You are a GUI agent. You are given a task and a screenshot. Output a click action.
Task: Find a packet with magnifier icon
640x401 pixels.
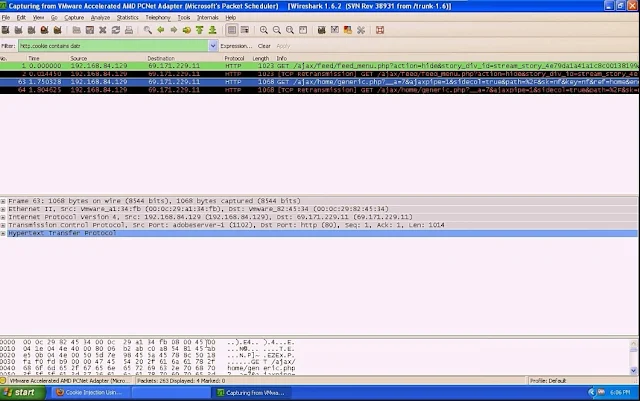[x=148, y=30]
